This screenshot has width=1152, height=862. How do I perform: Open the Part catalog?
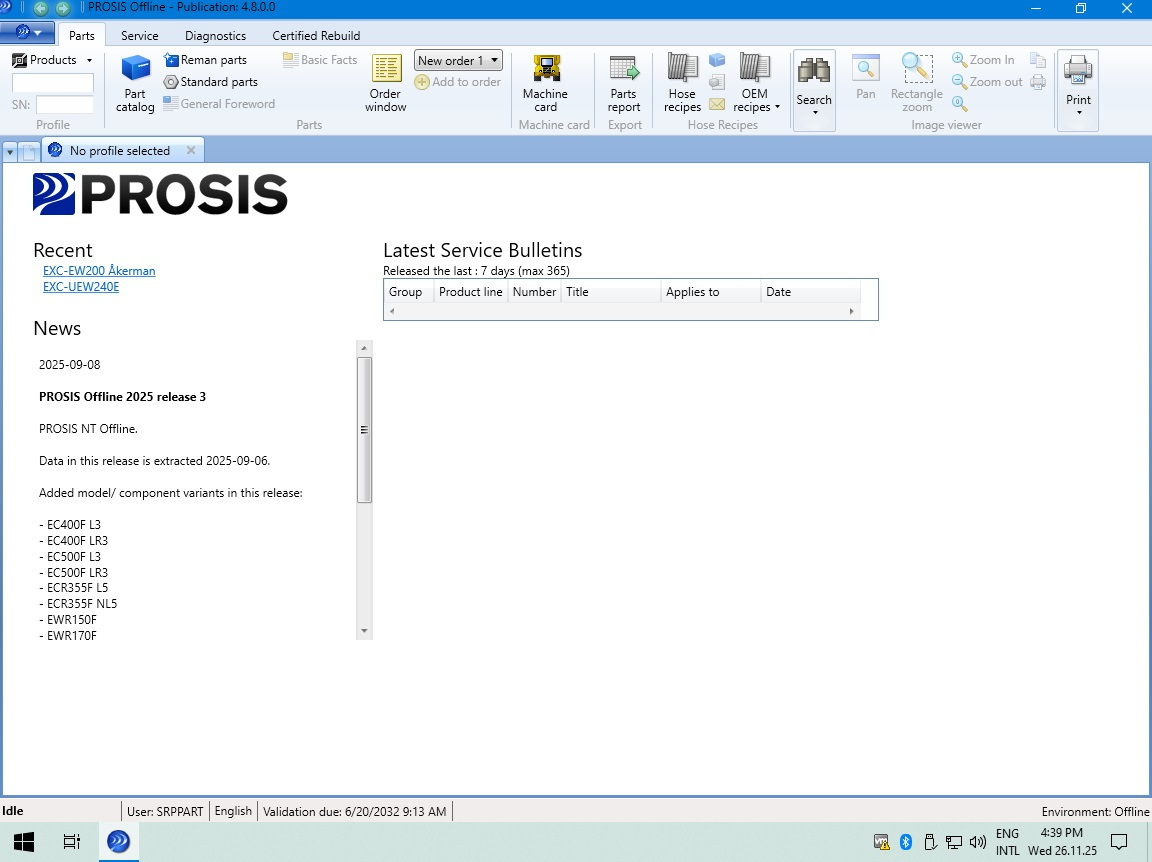click(x=135, y=82)
